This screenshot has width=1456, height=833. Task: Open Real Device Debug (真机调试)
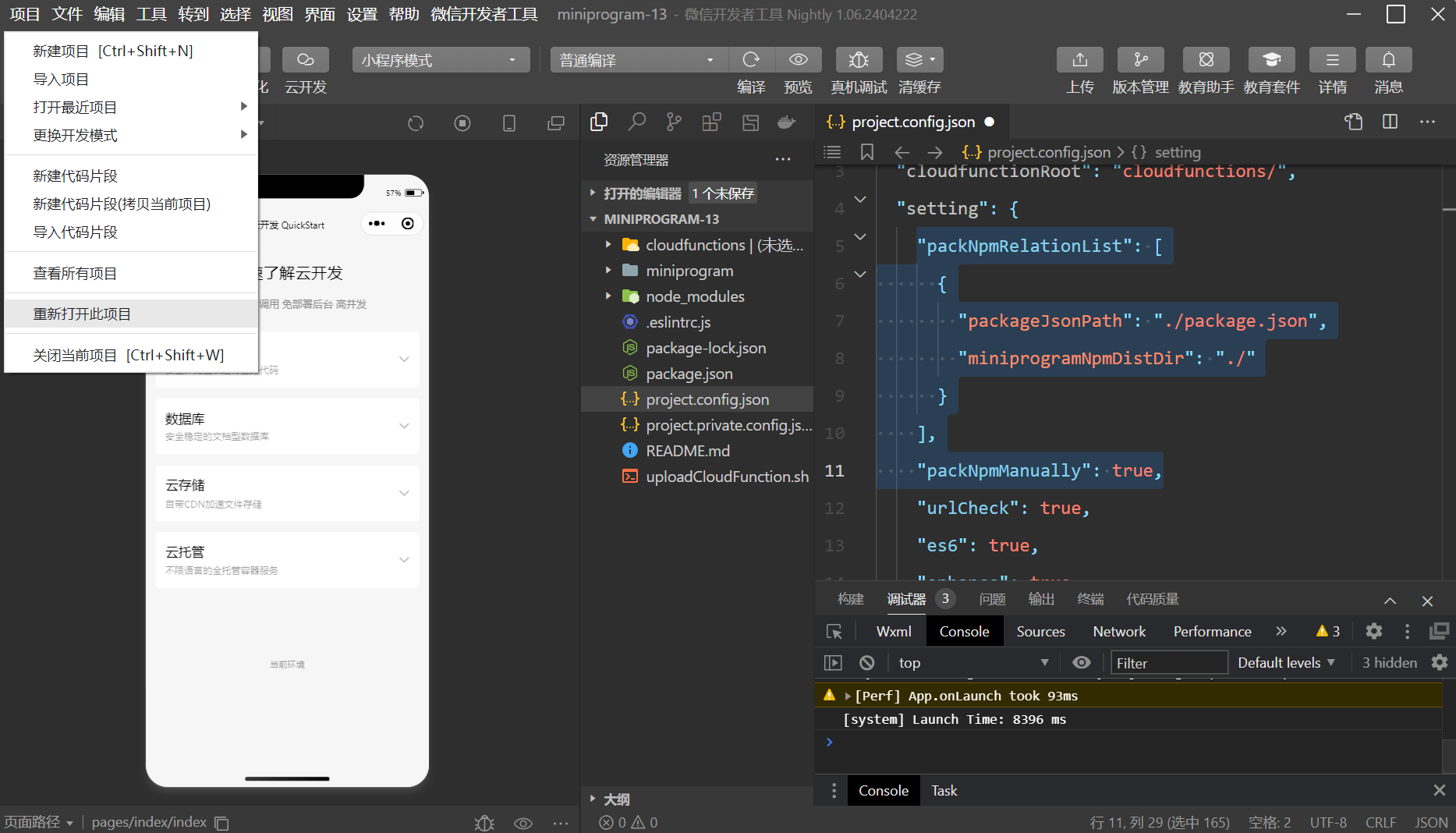click(x=859, y=60)
